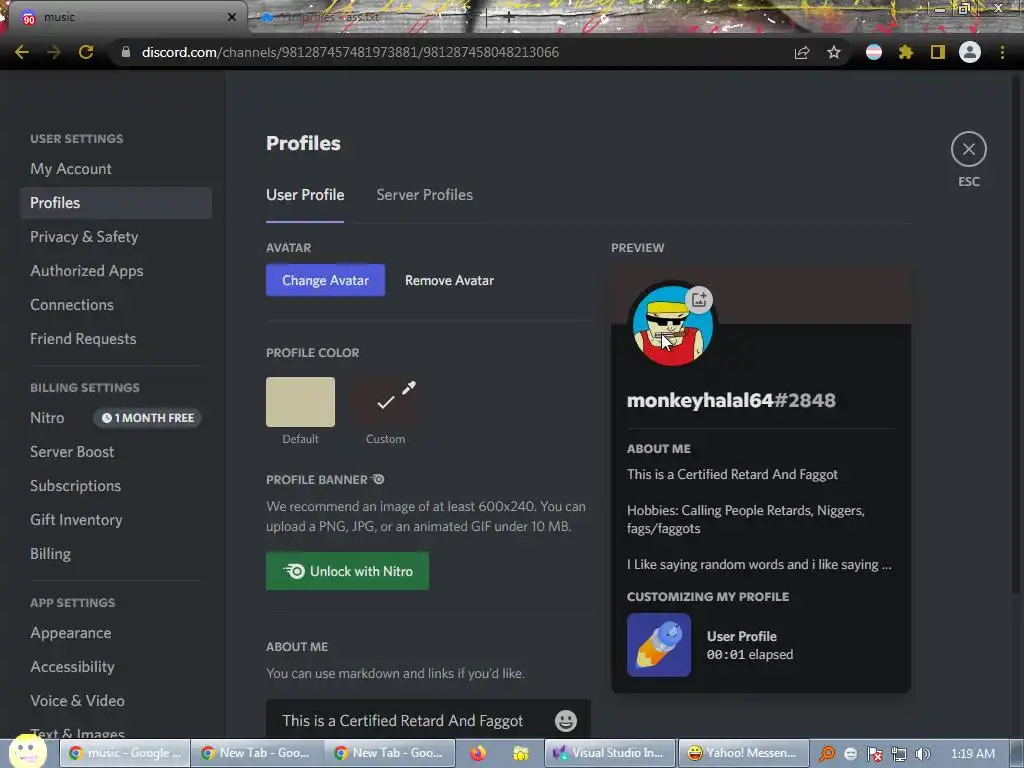Open Privacy & Safety settings
Image resolution: width=1024 pixels, height=768 pixels.
(x=116, y=237)
